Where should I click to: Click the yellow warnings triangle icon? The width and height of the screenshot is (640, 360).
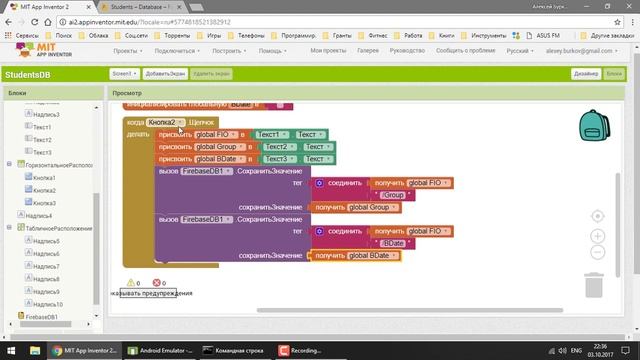click(131, 282)
